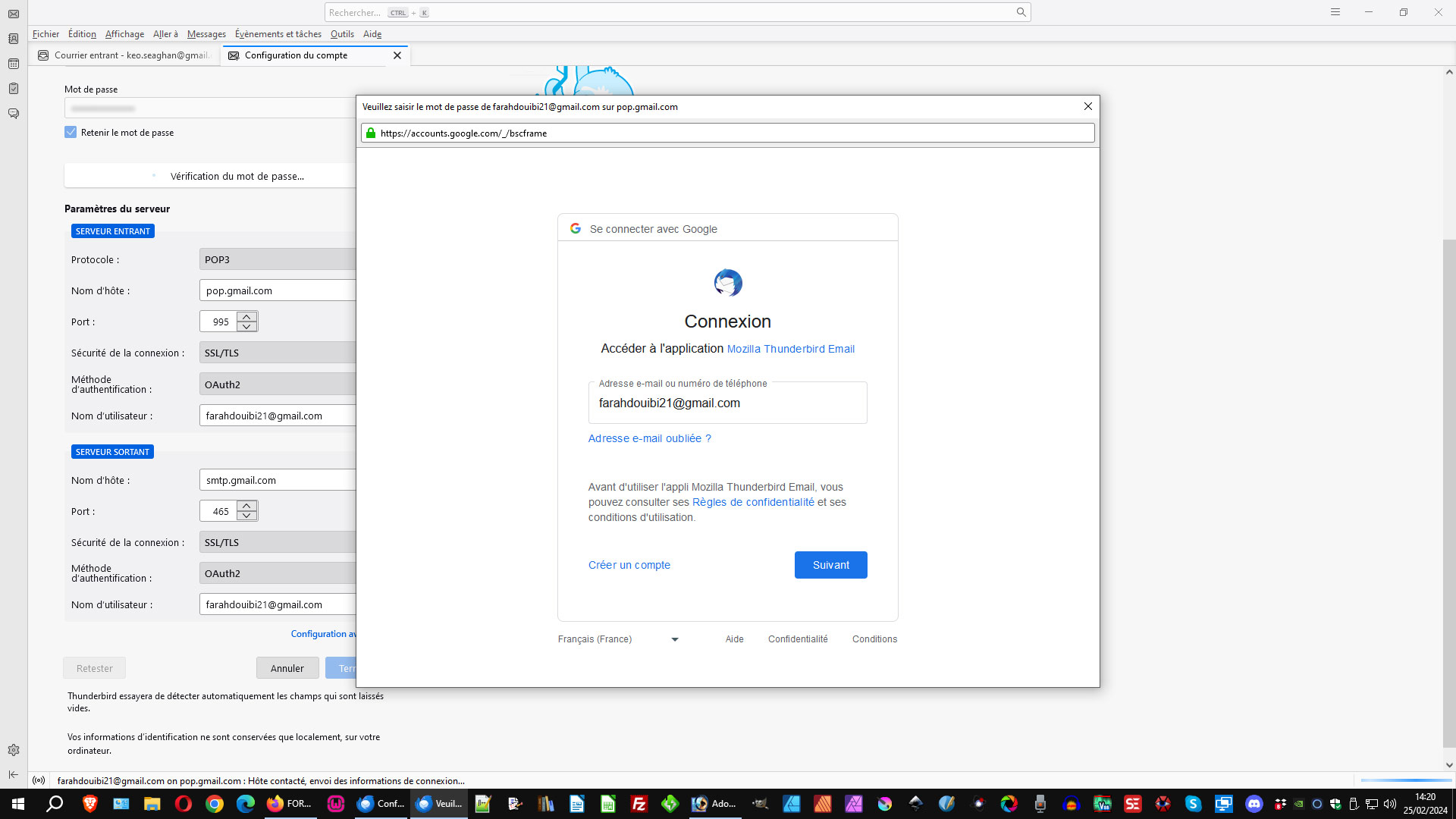Toggle Retenir le mot de passe checkbox
This screenshot has height=819, width=1456.
tap(71, 132)
